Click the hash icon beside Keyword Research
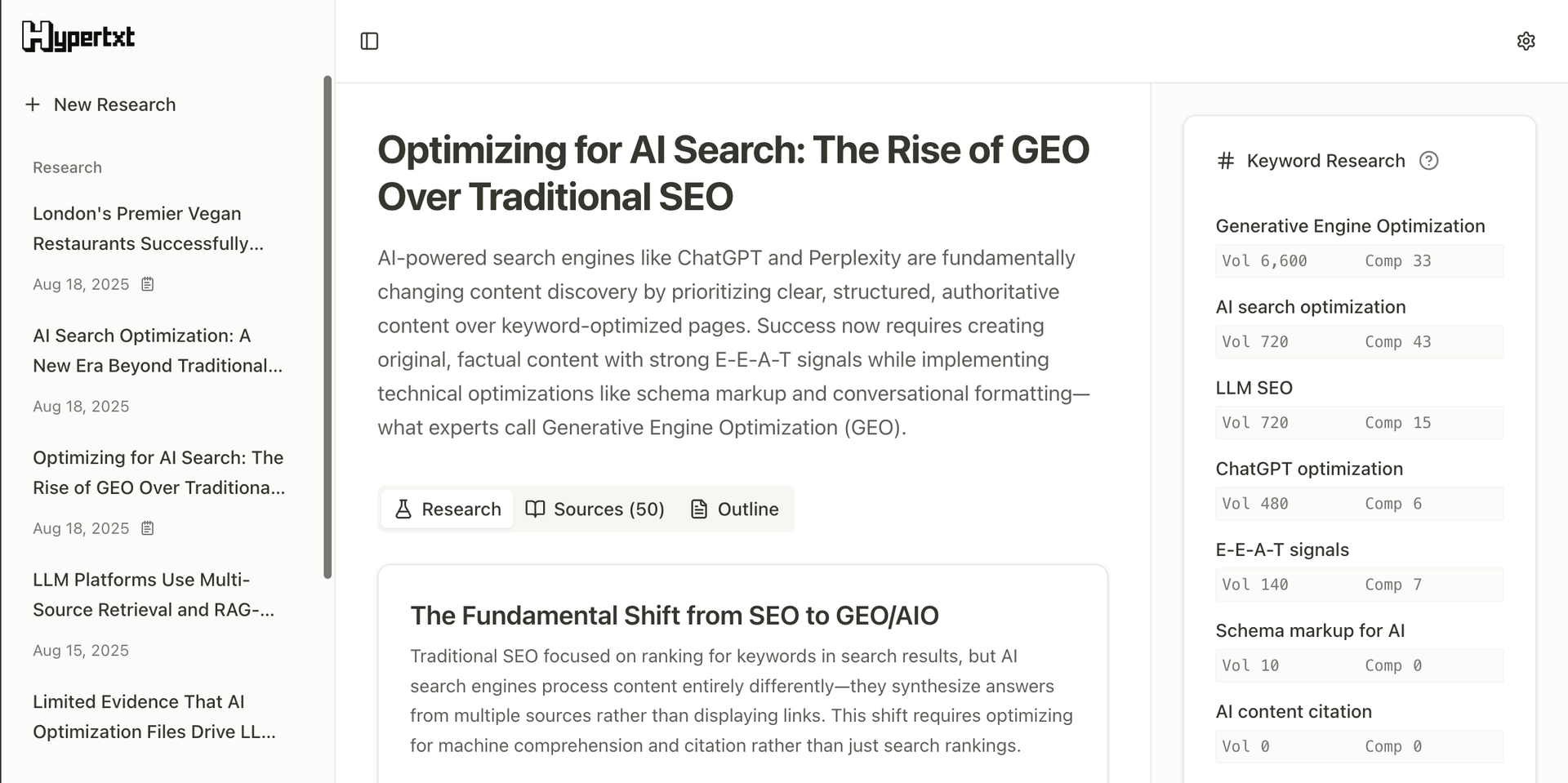This screenshot has height=783, width=1568. tap(1225, 161)
